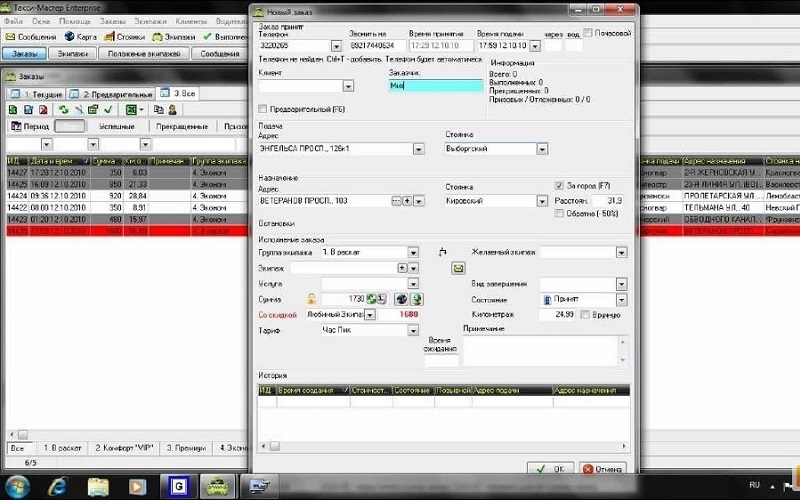Image resolution: width=800 pixels, height=500 pixels.
Task: Select the 2. Комфорт "VIP" bottom tab
Action: (124, 448)
